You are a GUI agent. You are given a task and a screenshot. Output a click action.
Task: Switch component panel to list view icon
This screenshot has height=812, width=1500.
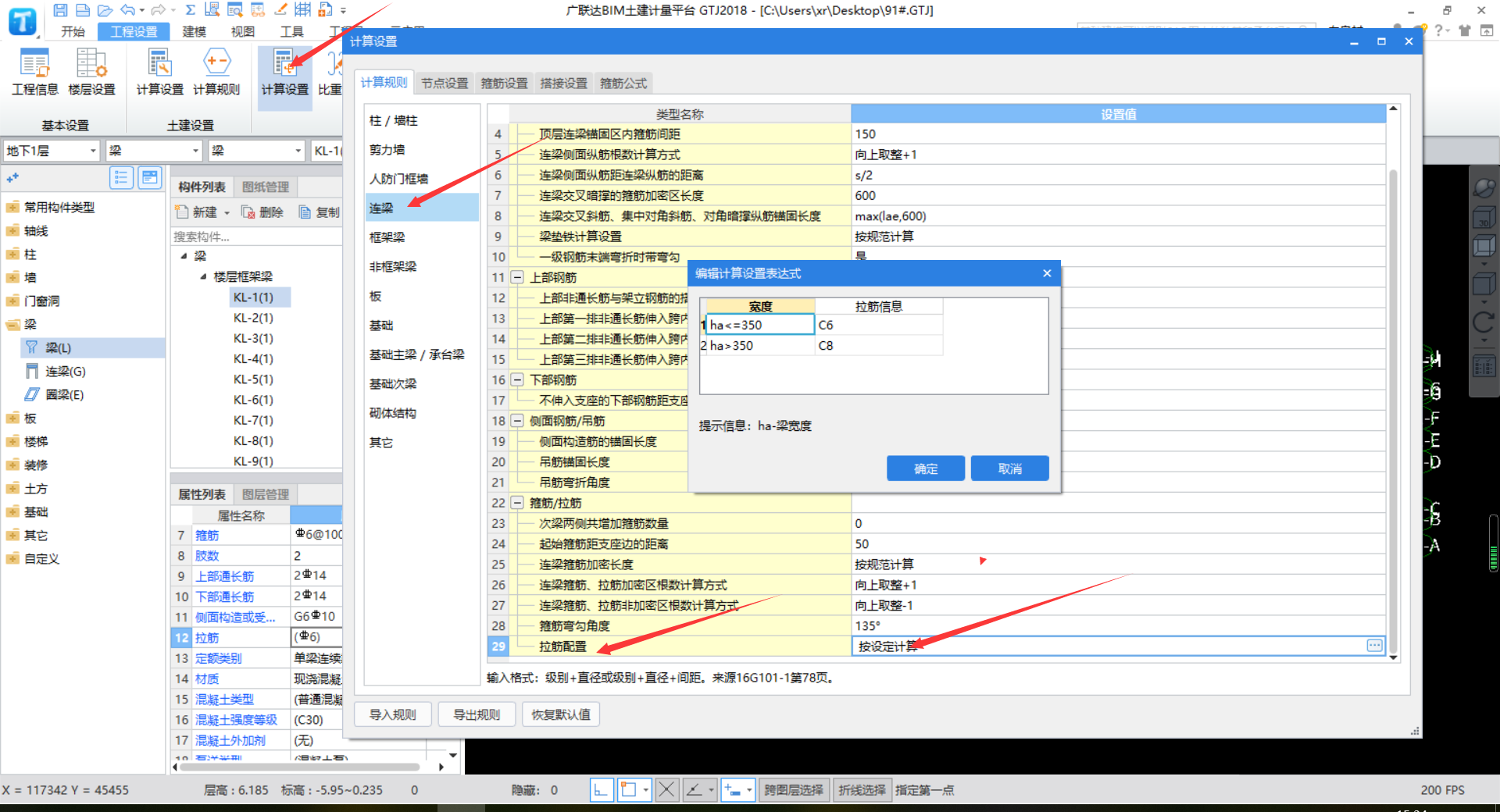[x=121, y=178]
